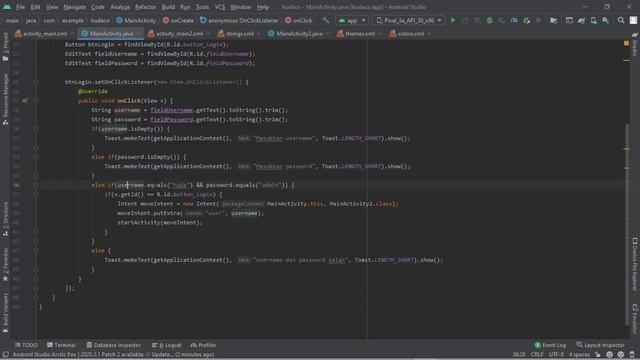Open the Build menu

(x=168, y=7)
